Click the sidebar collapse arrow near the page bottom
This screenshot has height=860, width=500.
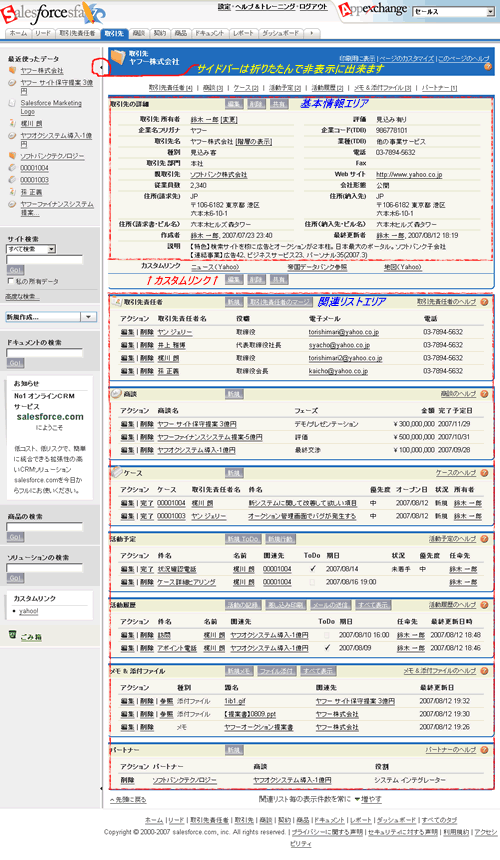(102, 789)
